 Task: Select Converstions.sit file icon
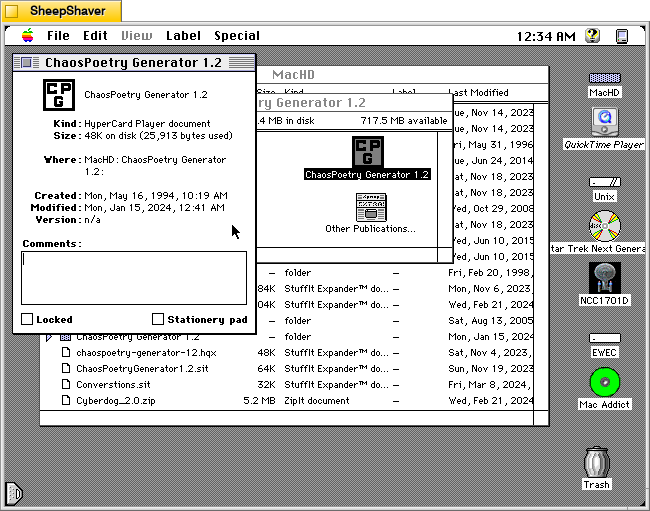(x=66, y=385)
